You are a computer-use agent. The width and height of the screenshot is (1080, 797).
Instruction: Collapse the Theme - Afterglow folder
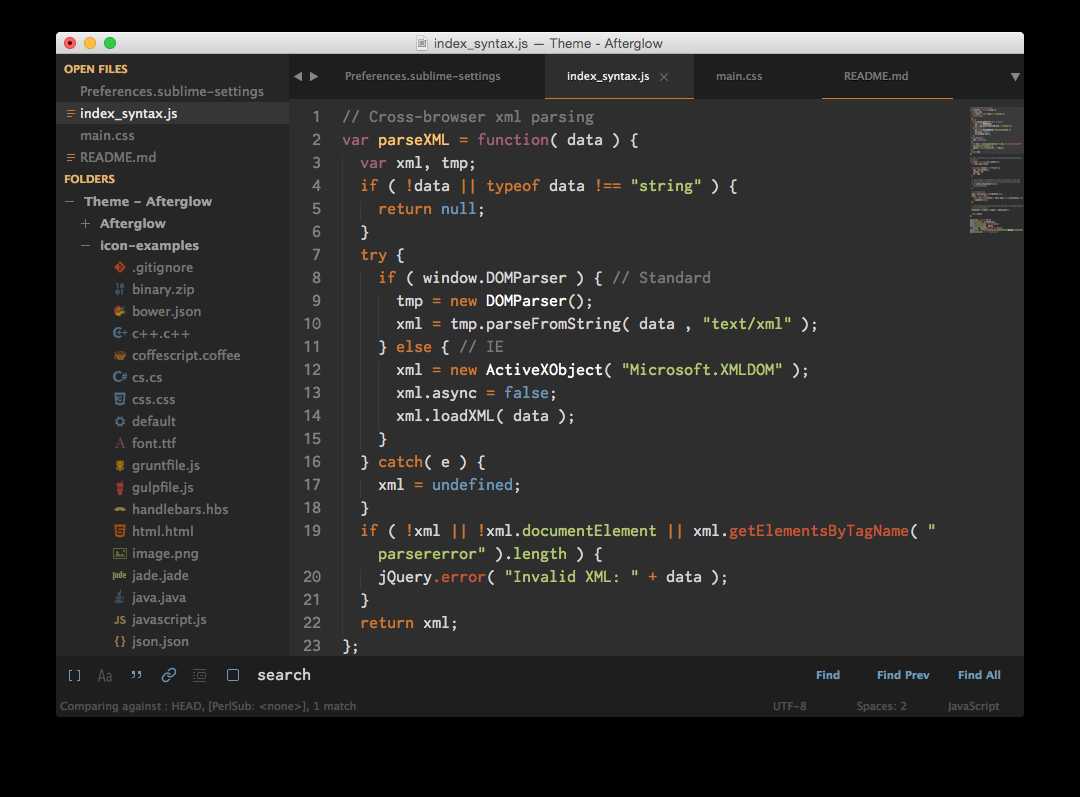(x=70, y=202)
